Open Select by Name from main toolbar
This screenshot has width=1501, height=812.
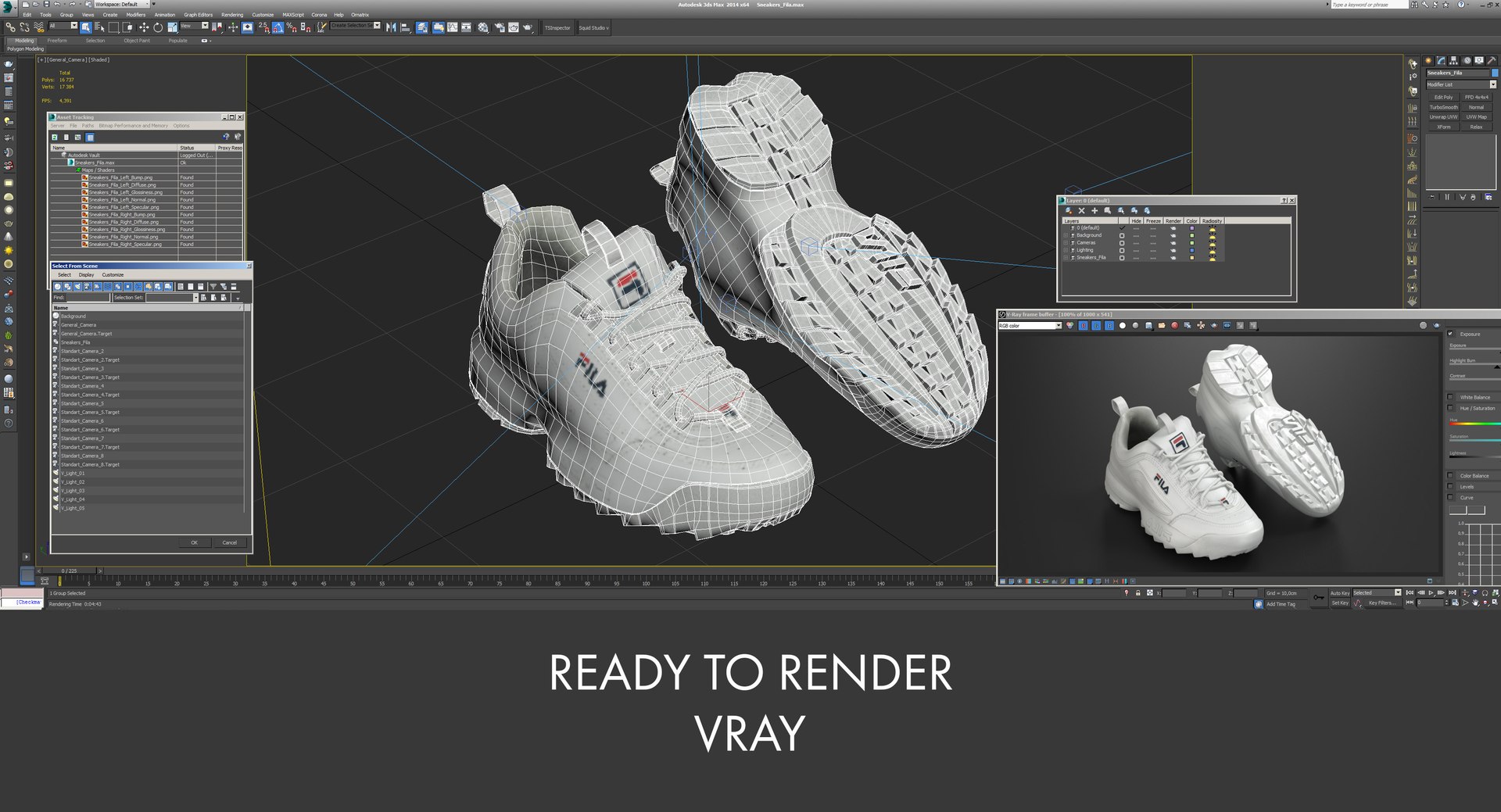[x=99, y=27]
